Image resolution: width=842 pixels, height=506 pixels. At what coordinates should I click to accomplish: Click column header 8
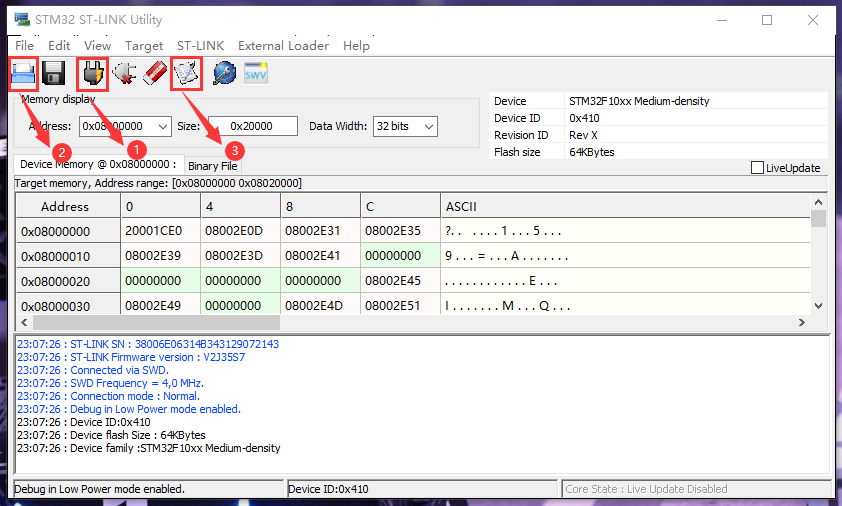click(321, 206)
